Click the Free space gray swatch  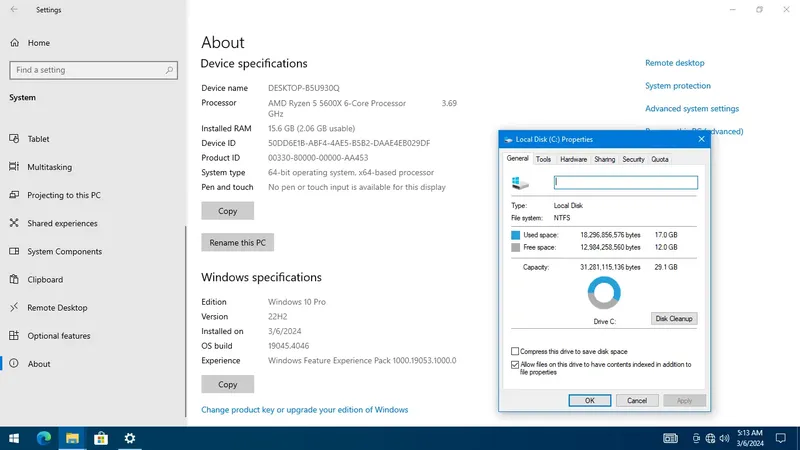pyautogui.click(x=515, y=247)
